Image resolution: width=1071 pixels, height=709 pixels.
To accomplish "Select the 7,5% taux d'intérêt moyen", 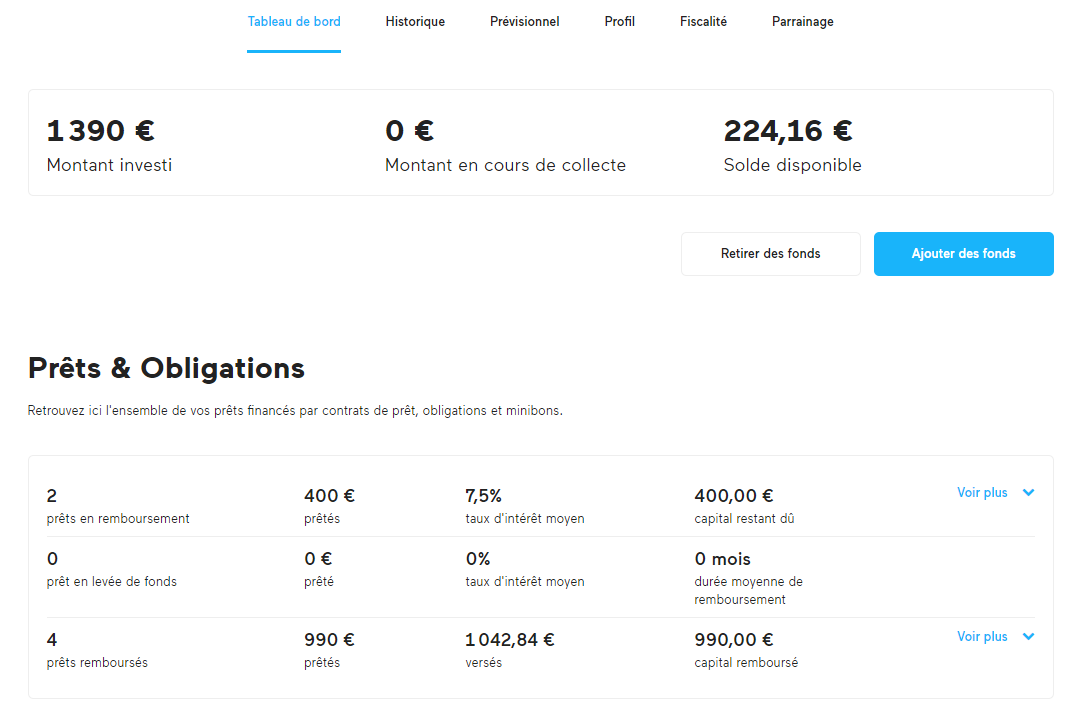I will [484, 496].
